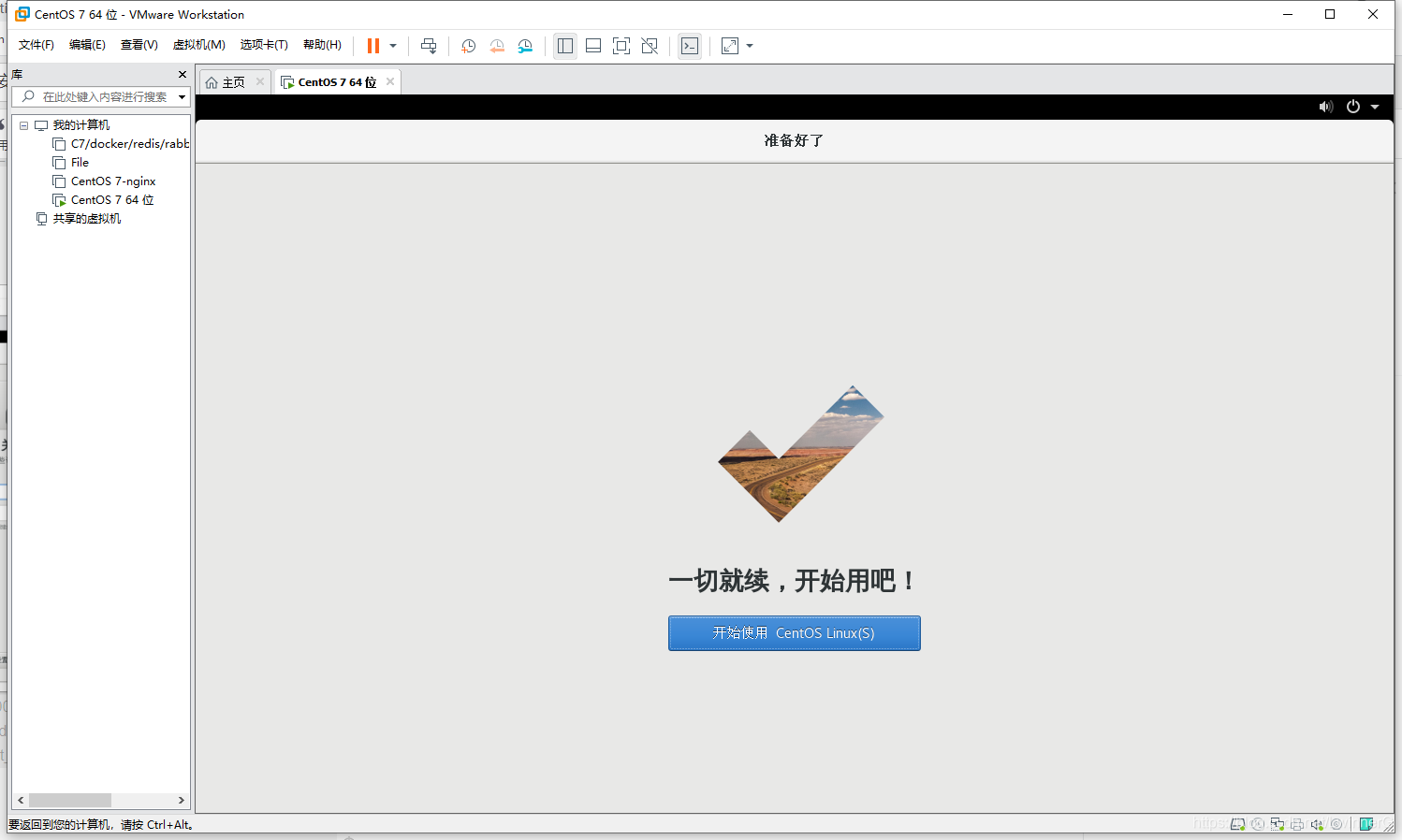Enter full screen mode
Viewport: 1402px width, 840px height.
tap(621, 46)
